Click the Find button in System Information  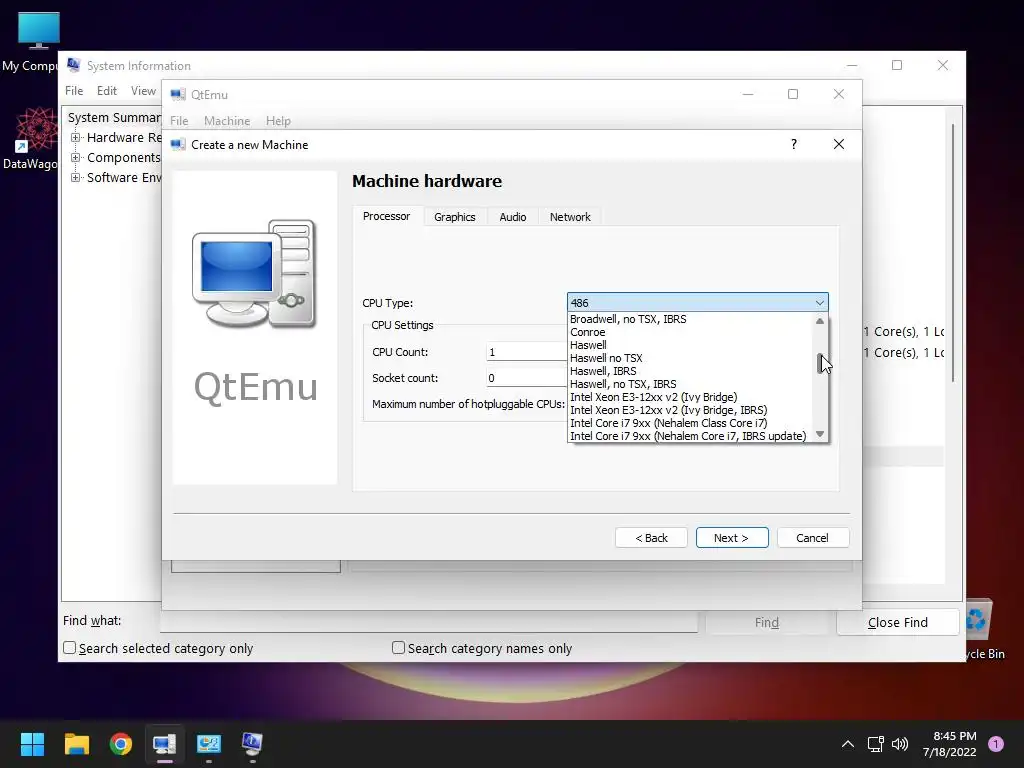[767, 622]
